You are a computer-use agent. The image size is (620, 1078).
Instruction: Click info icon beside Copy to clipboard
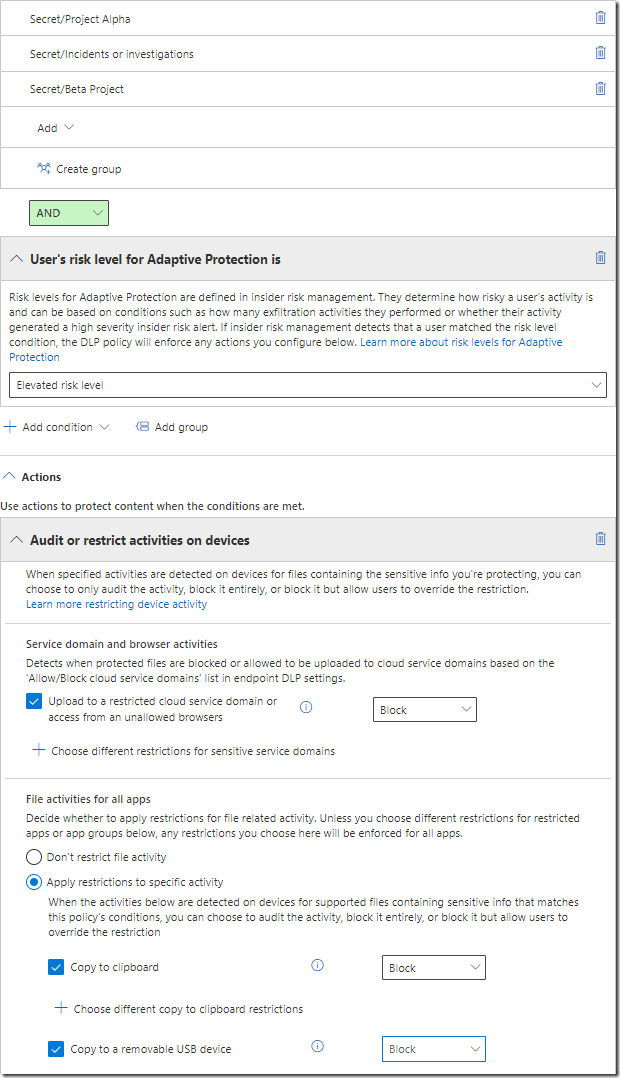(317, 966)
